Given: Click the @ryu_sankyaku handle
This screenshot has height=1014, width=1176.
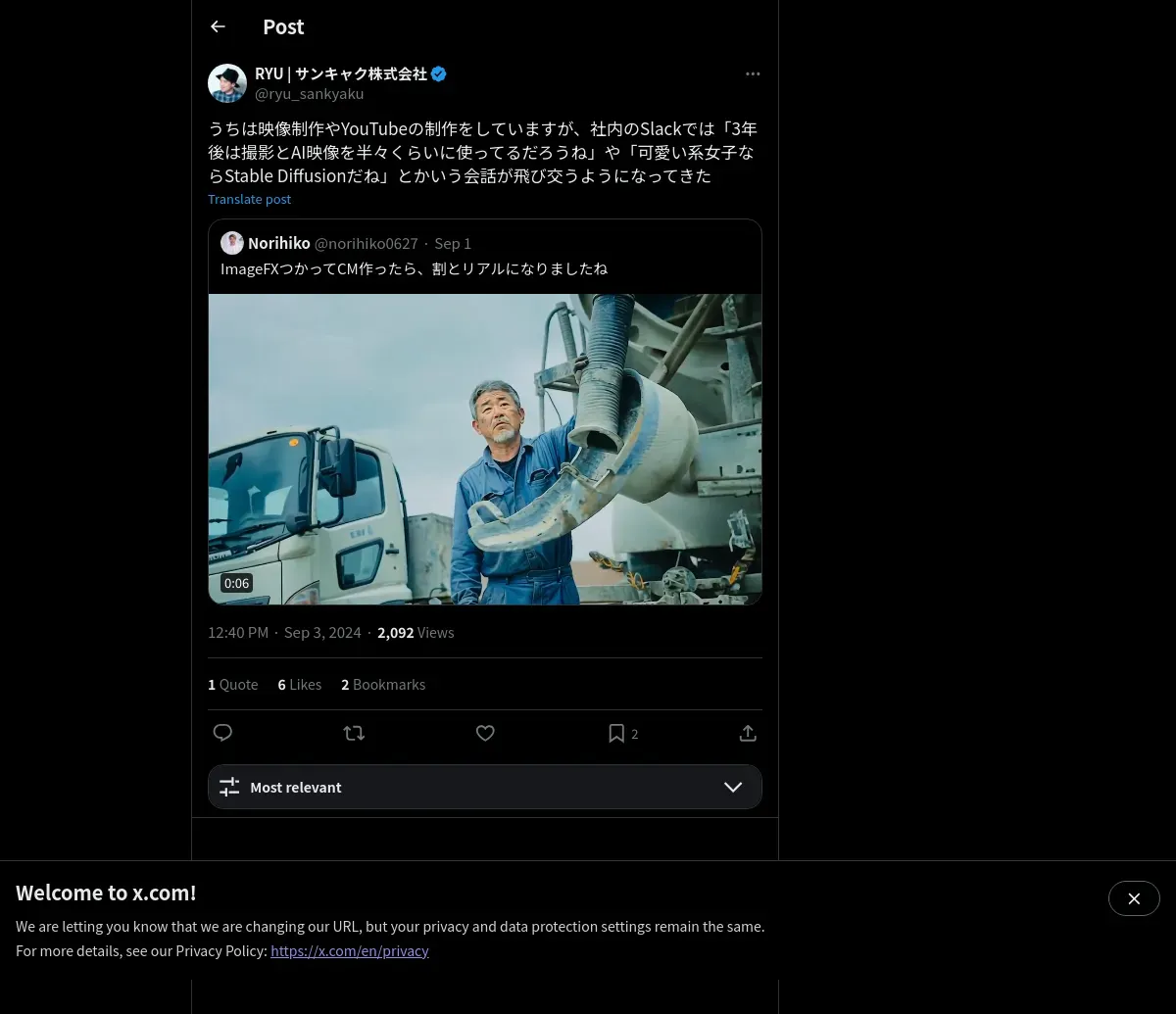Looking at the screenshot, I should click(x=309, y=94).
